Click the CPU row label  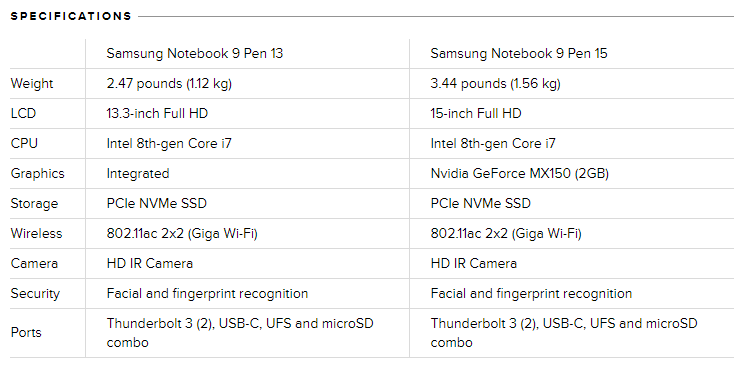coord(24,143)
